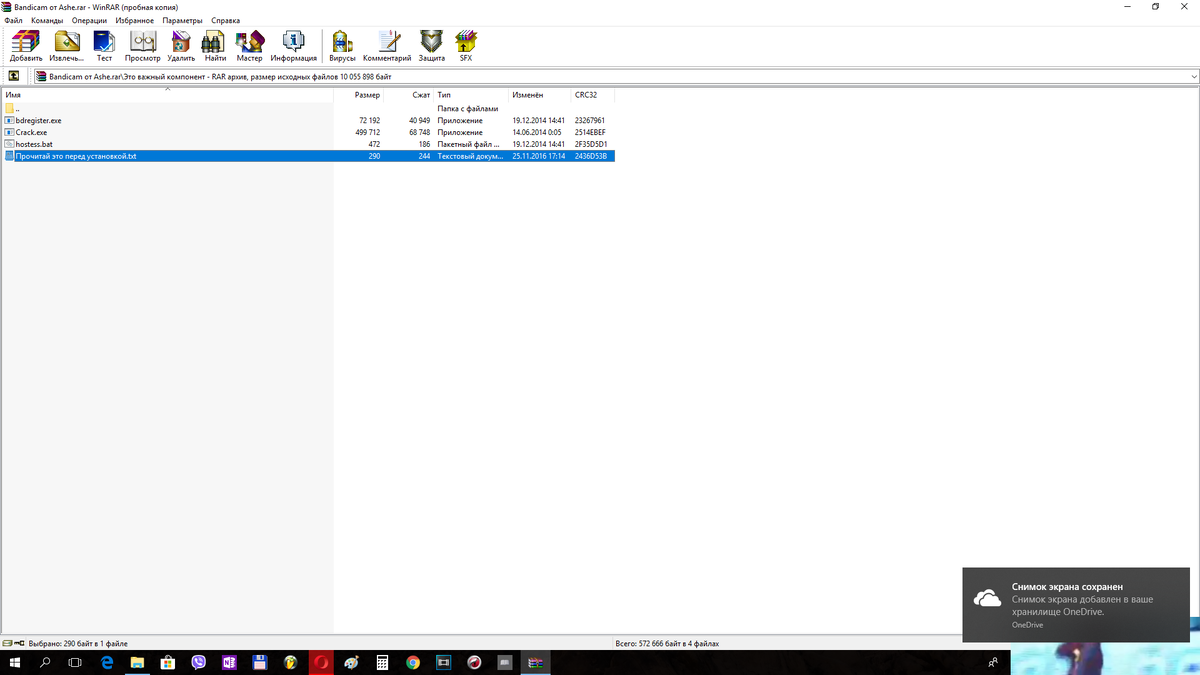Open Windows Start menu
This screenshot has width=1200, height=675.
[15, 662]
